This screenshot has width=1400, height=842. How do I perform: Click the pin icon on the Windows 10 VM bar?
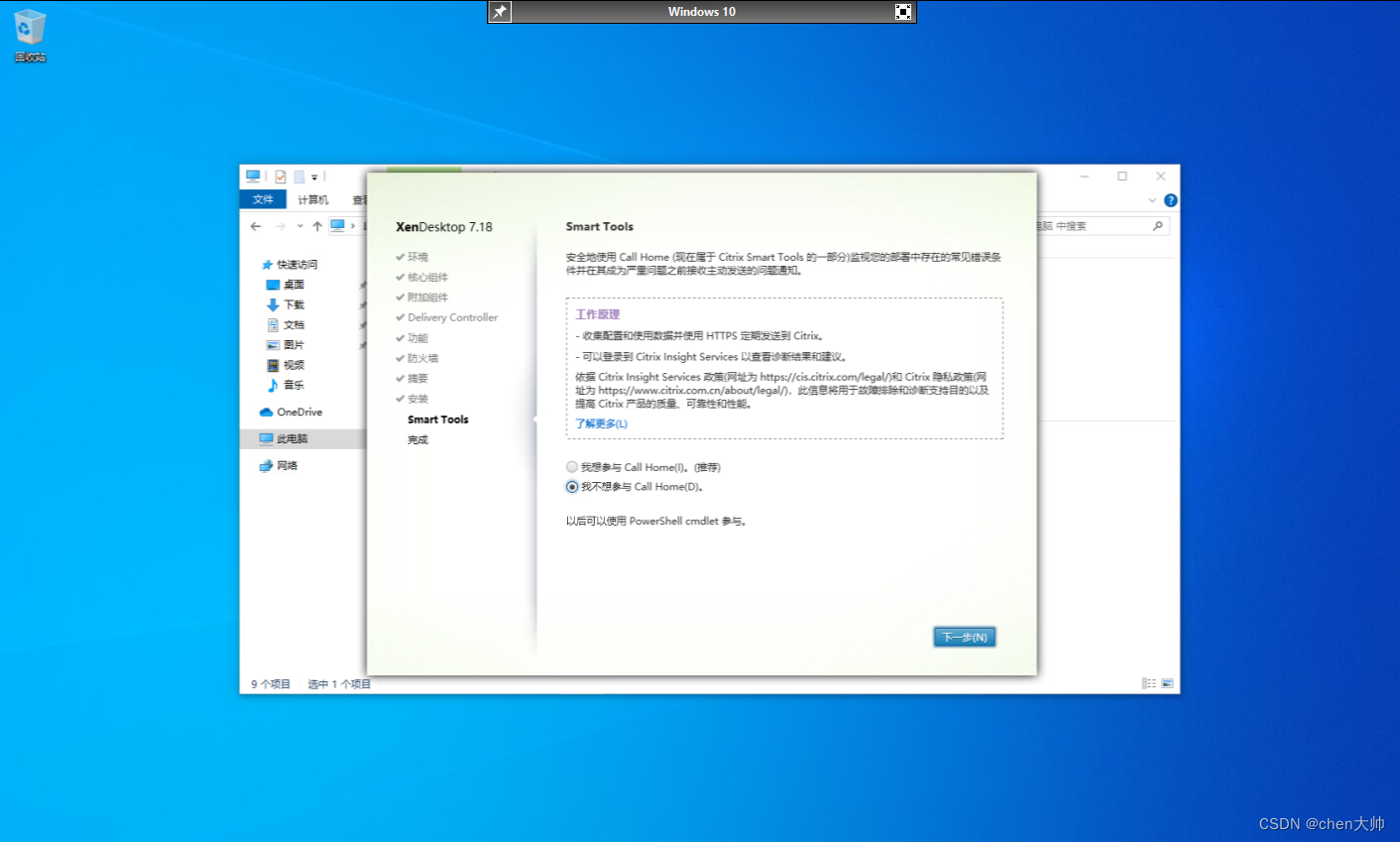[500, 12]
